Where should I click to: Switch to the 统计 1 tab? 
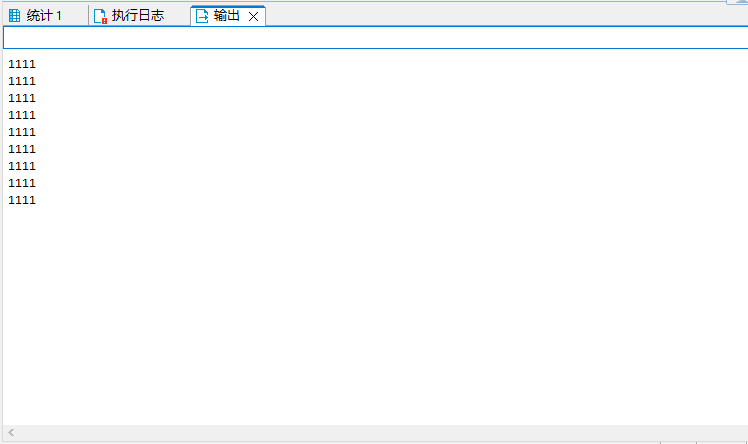(44, 16)
